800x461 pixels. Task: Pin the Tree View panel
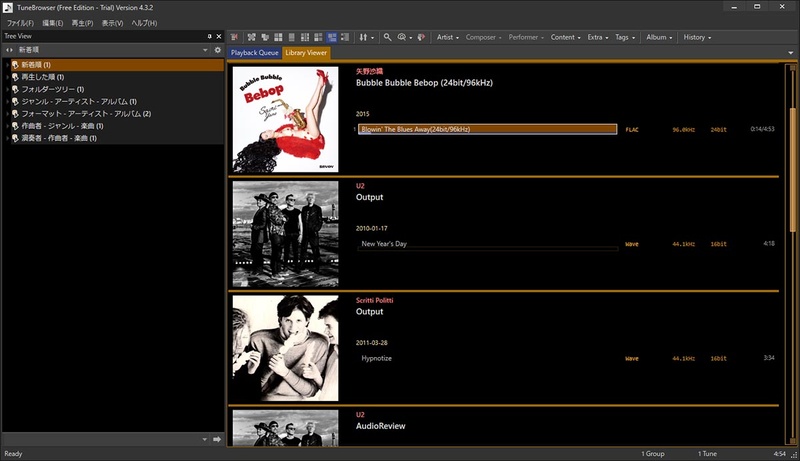[x=209, y=36]
